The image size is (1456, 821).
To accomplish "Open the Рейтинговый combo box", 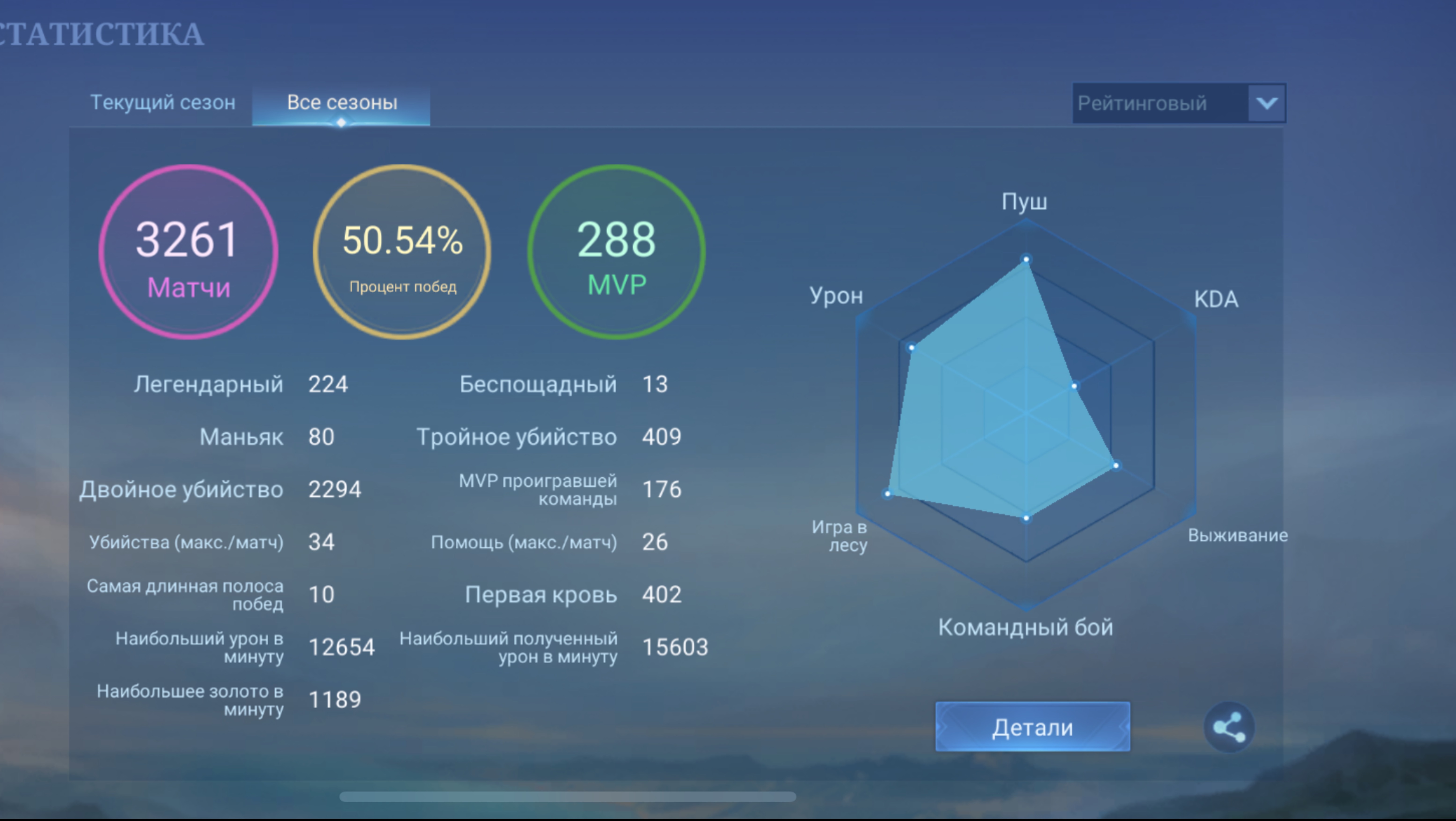I will point(1179,103).
